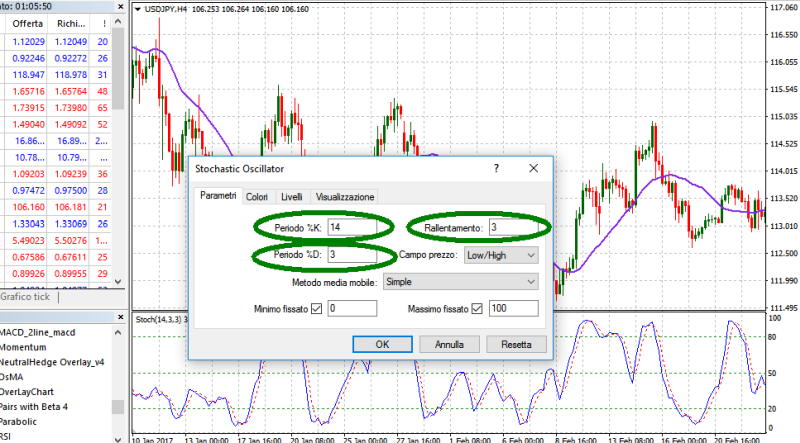Screen dimensions: 800x443
Task: Focus the Rallentamento value field
Action: tap(513, 228)
